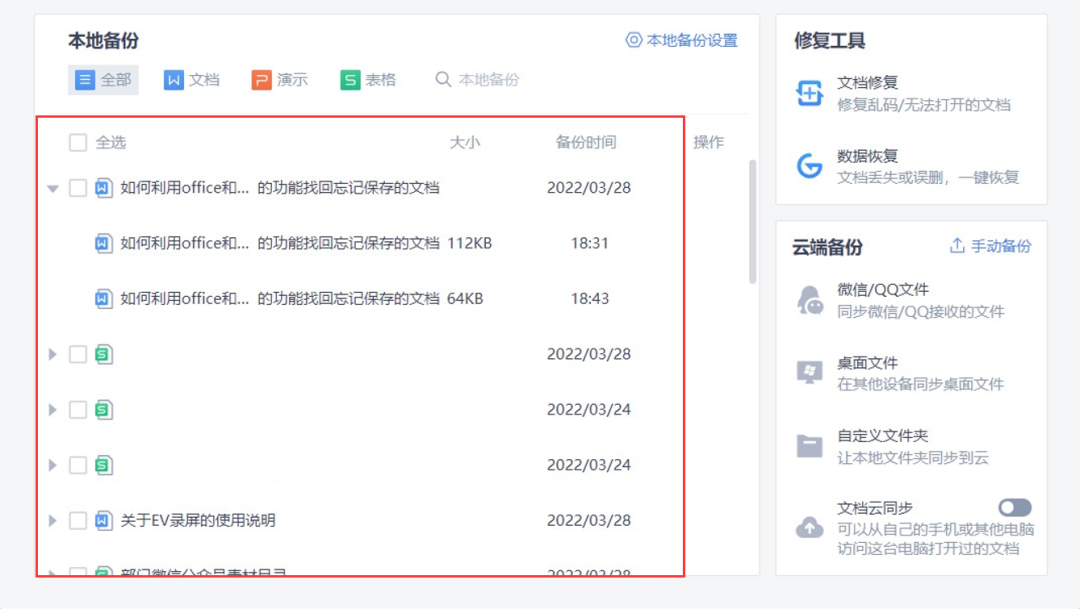Click spreadsheet icon of first 2022/03/28 unnamed row
This screenshot has height=609, width=1080.
(x=103, y=354)
